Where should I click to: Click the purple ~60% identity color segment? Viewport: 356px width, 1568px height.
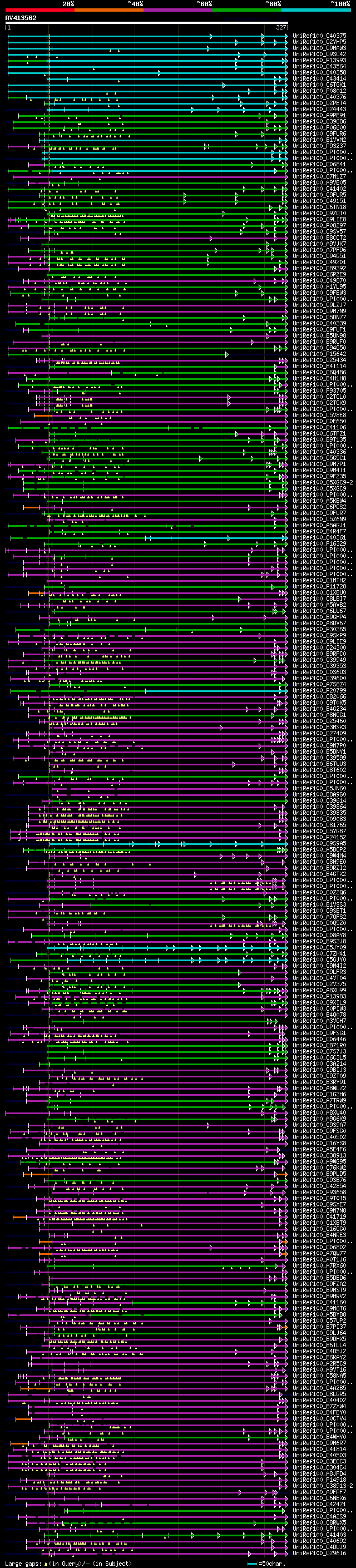pos(177,10)
